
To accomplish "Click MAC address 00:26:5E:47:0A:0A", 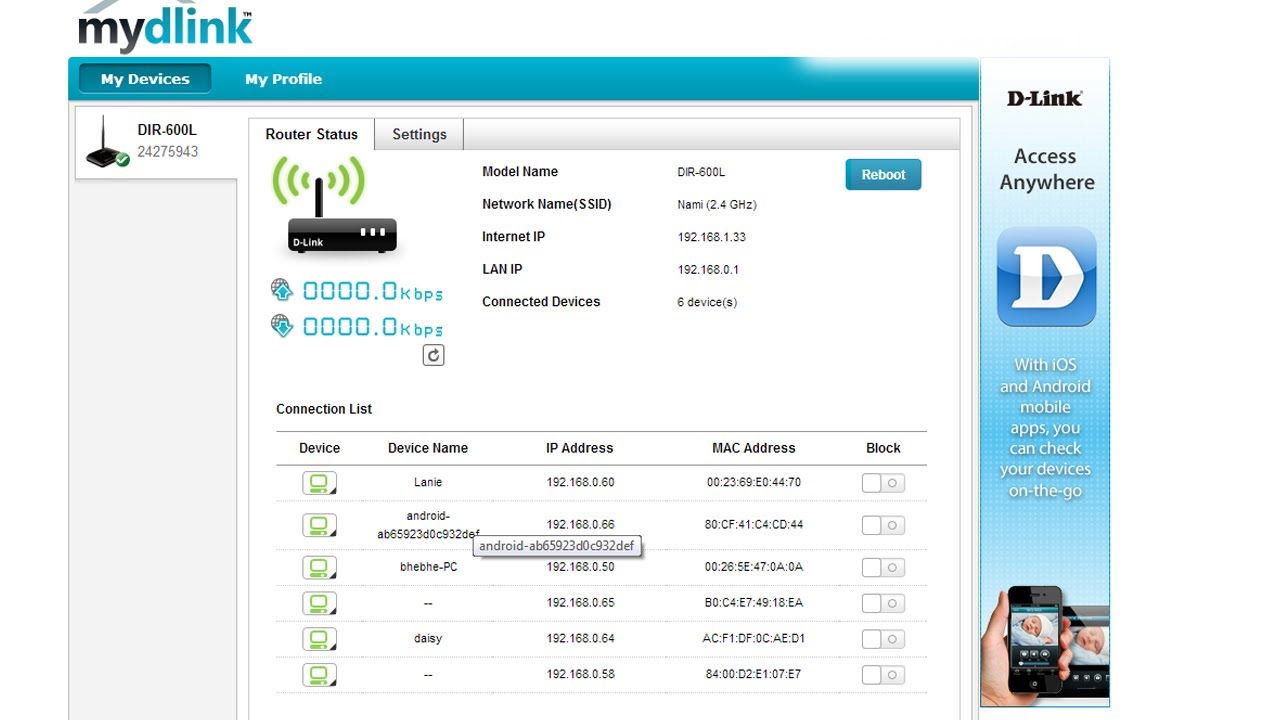I will [x=754, y=566].
